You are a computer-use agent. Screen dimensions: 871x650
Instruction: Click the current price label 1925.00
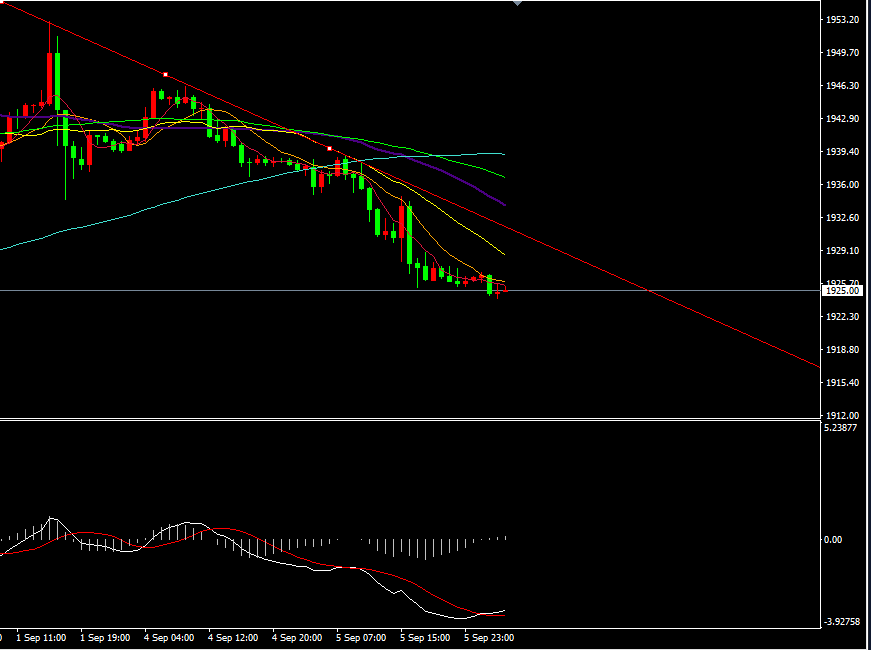(x=843, y=291)
